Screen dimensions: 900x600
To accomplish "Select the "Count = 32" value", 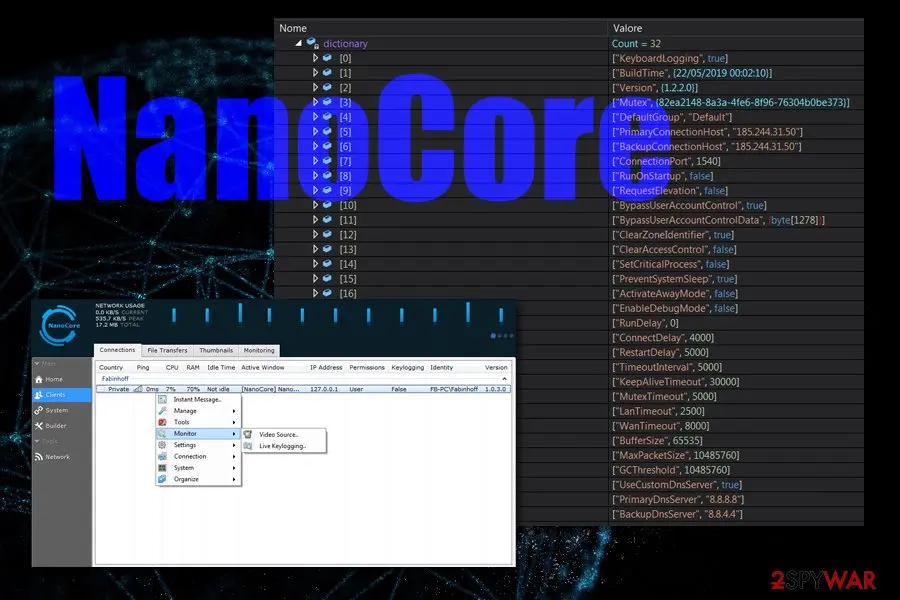I will 636,44.
